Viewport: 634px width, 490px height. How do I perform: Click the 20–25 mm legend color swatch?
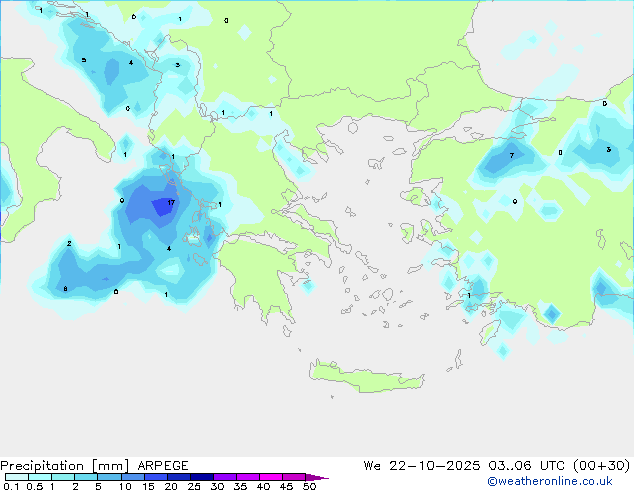pyautogui.click(x=178, y=477)
